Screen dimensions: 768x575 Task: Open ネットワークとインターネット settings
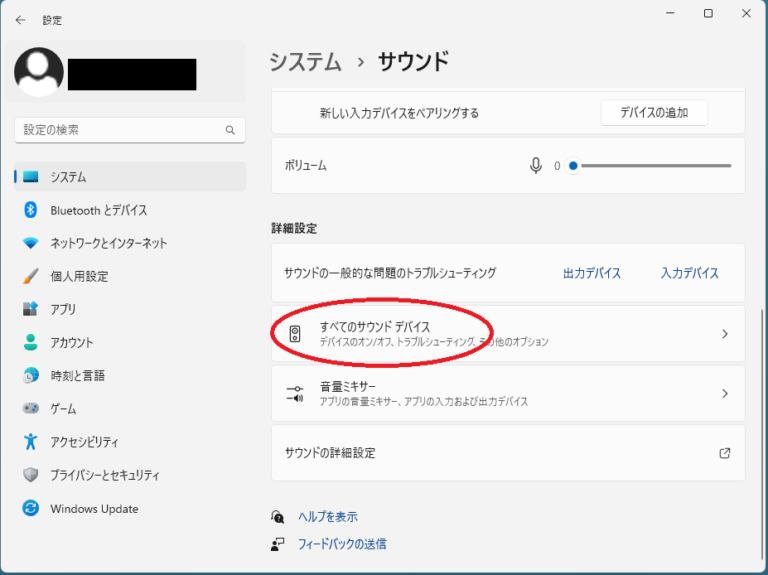[108, 243]
